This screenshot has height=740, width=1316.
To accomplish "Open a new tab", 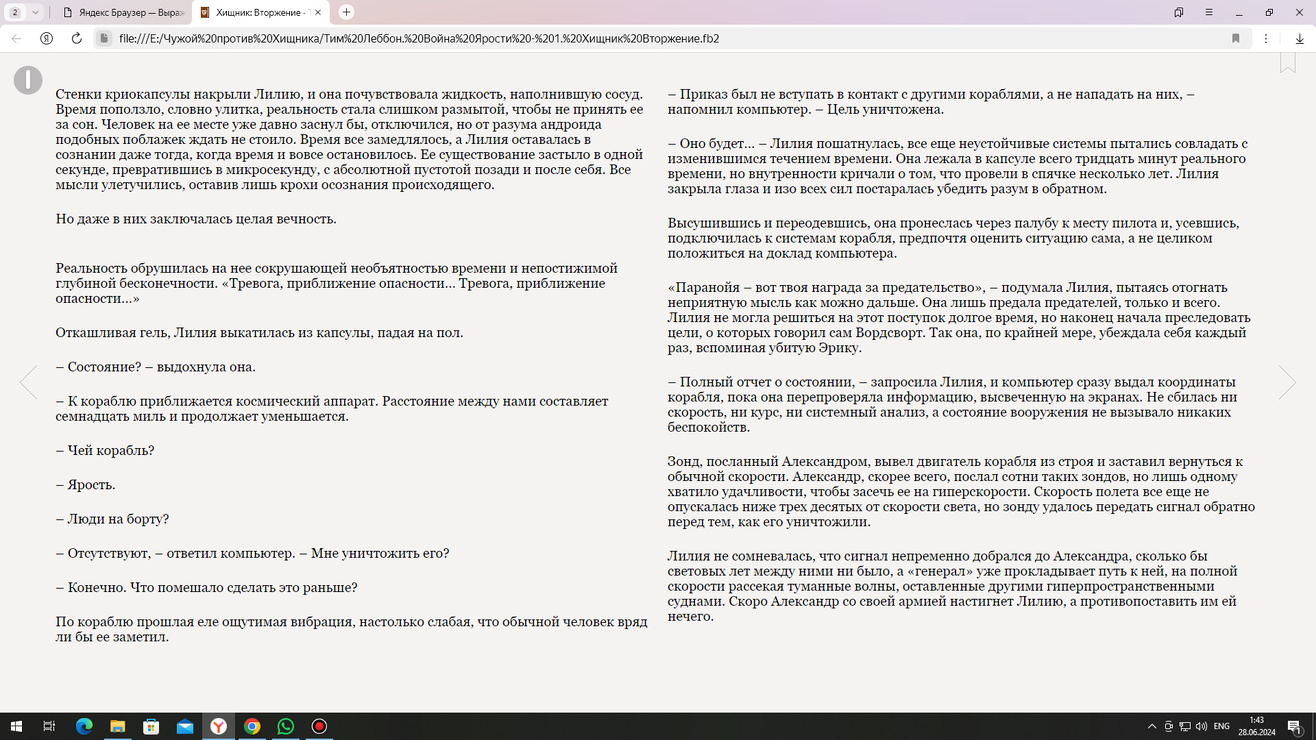I will point(346,12).
